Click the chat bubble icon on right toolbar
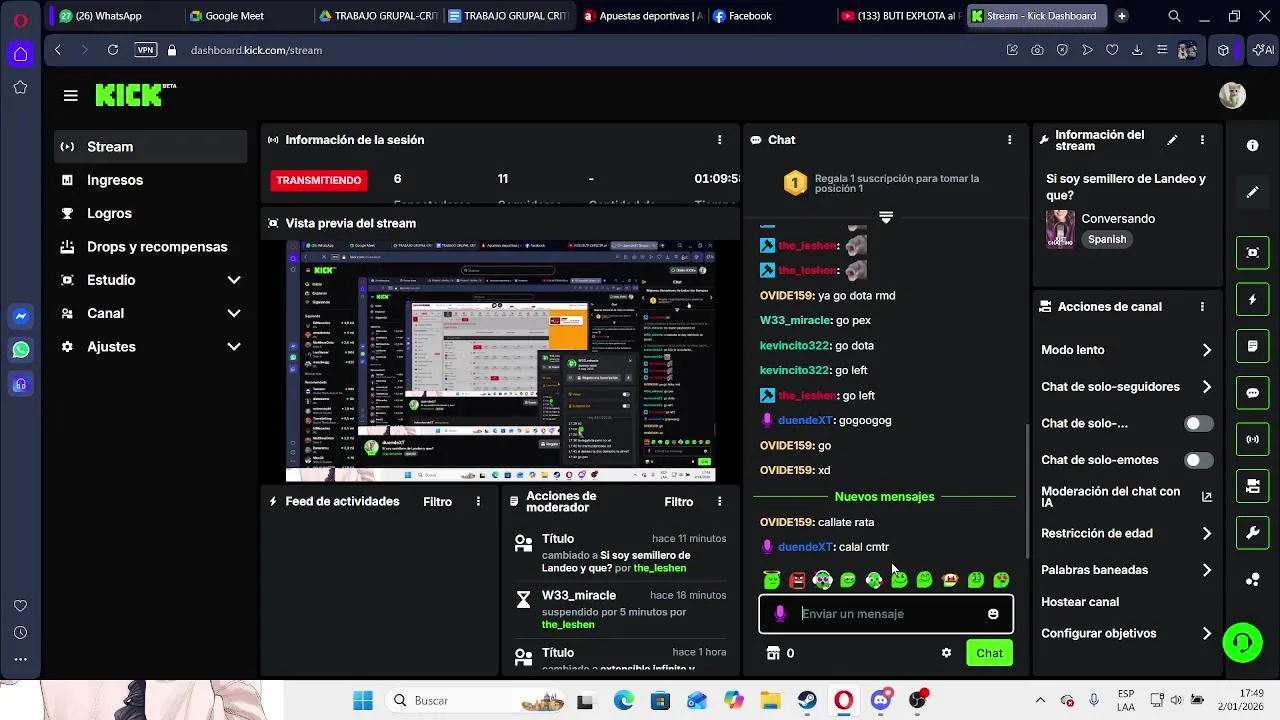The height and width of the screenshot is (720, 1280). pos(1253,393)
